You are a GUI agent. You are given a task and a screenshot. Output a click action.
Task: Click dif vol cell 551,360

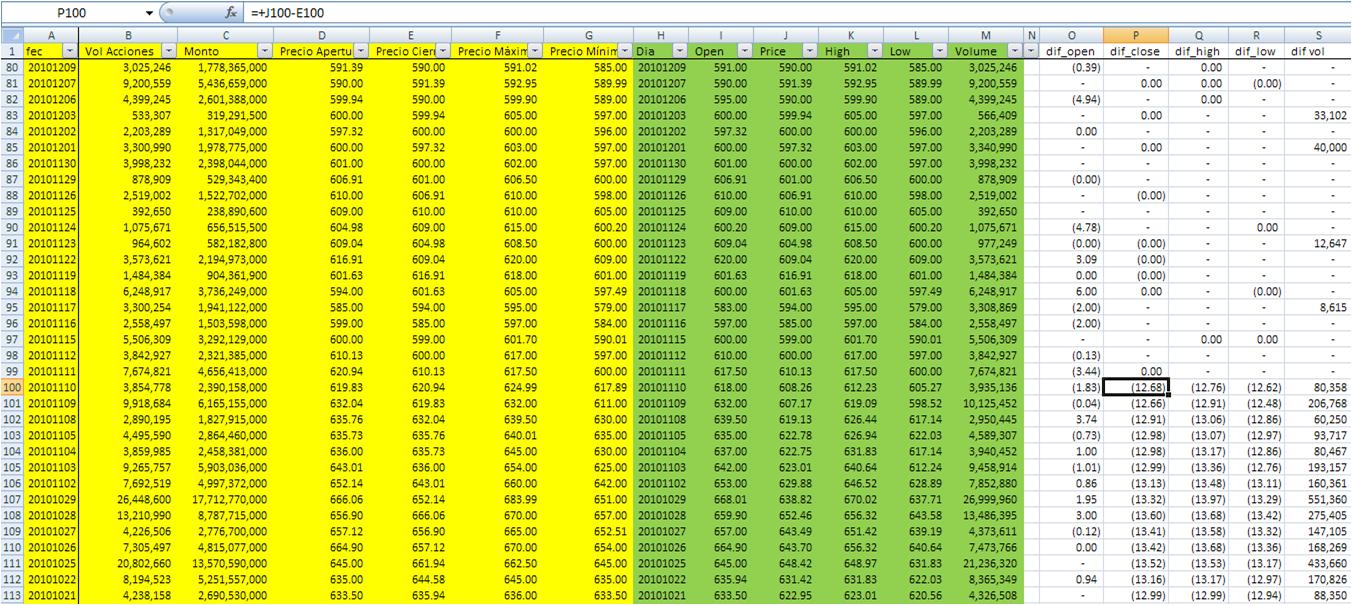coord(1320,499)
